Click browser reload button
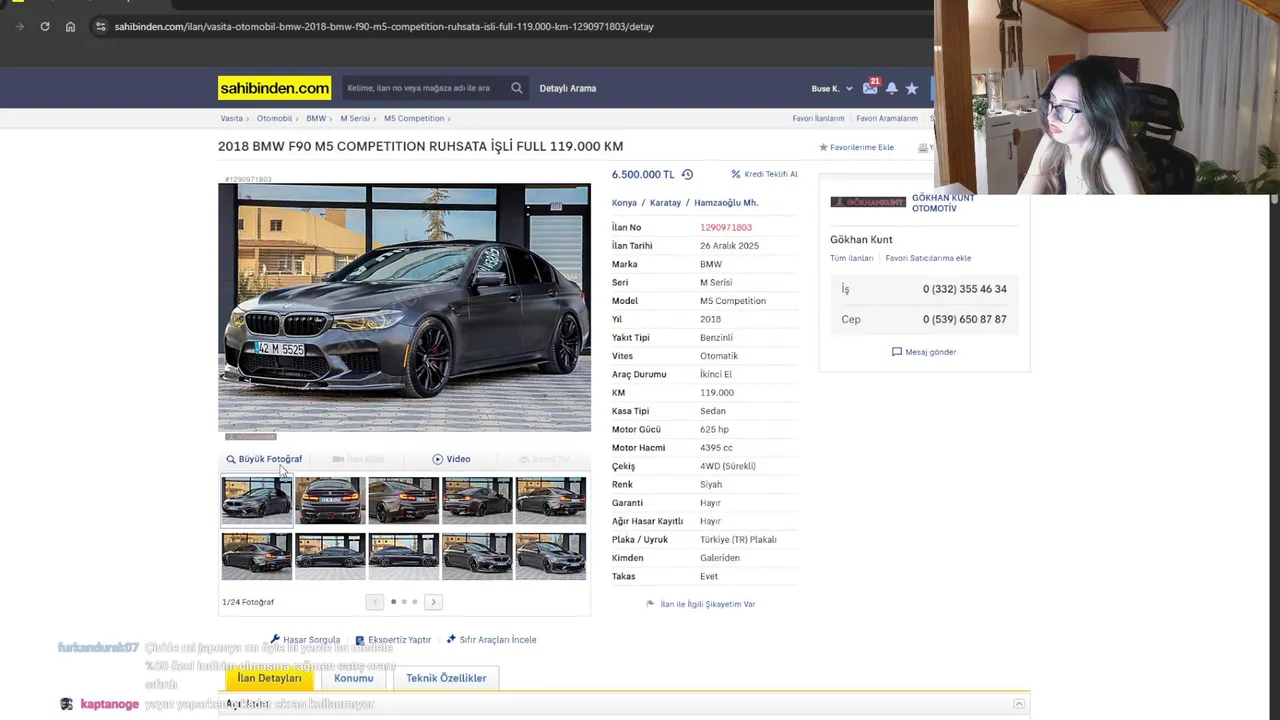1280x720 pixels. pyautogui.click(x=45, y=26)
